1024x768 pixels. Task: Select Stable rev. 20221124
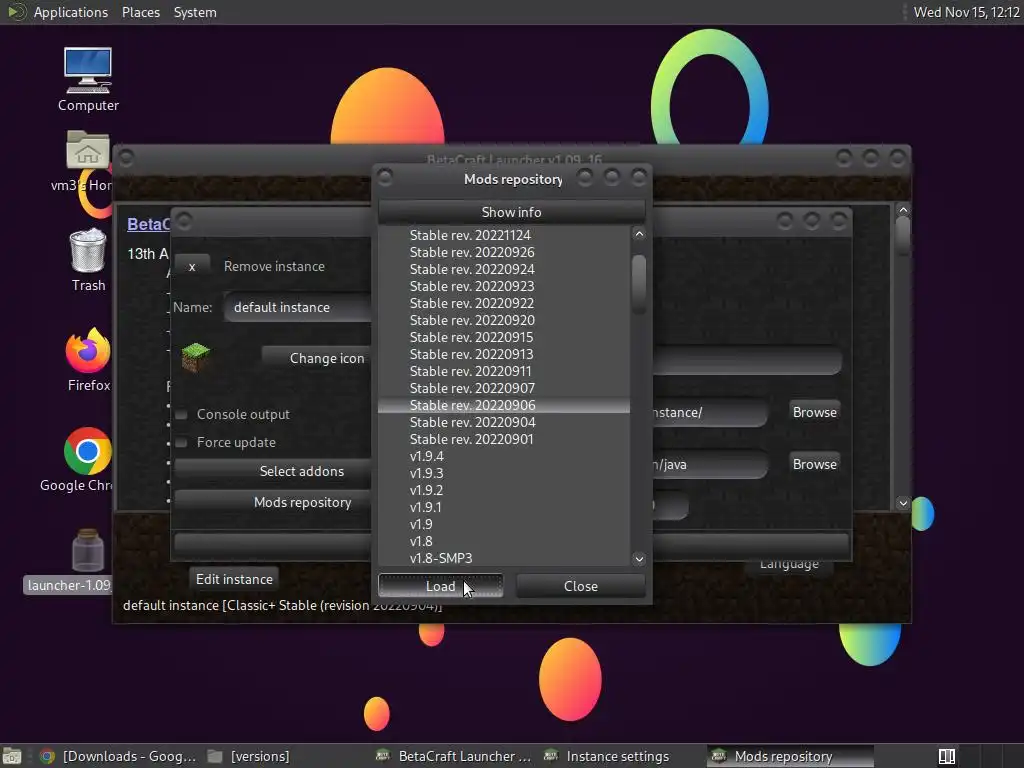pyautogui.click(x=504, y=235)
